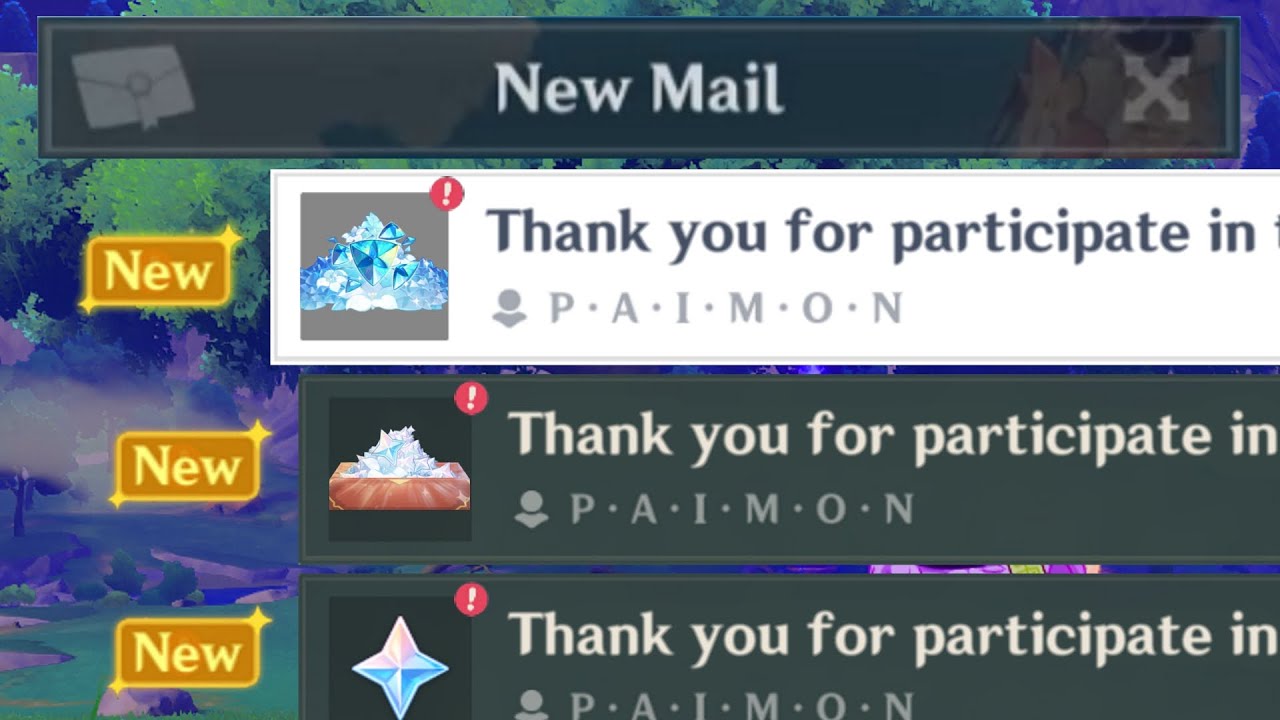Click the envelope mail icon in header
The height and width of the screenshot is (720, 1280).
133,86
